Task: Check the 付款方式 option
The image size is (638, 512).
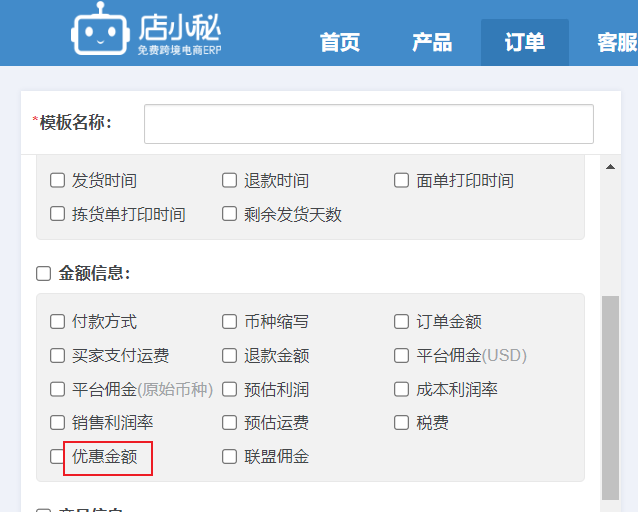Action: (x=57, y=322)
